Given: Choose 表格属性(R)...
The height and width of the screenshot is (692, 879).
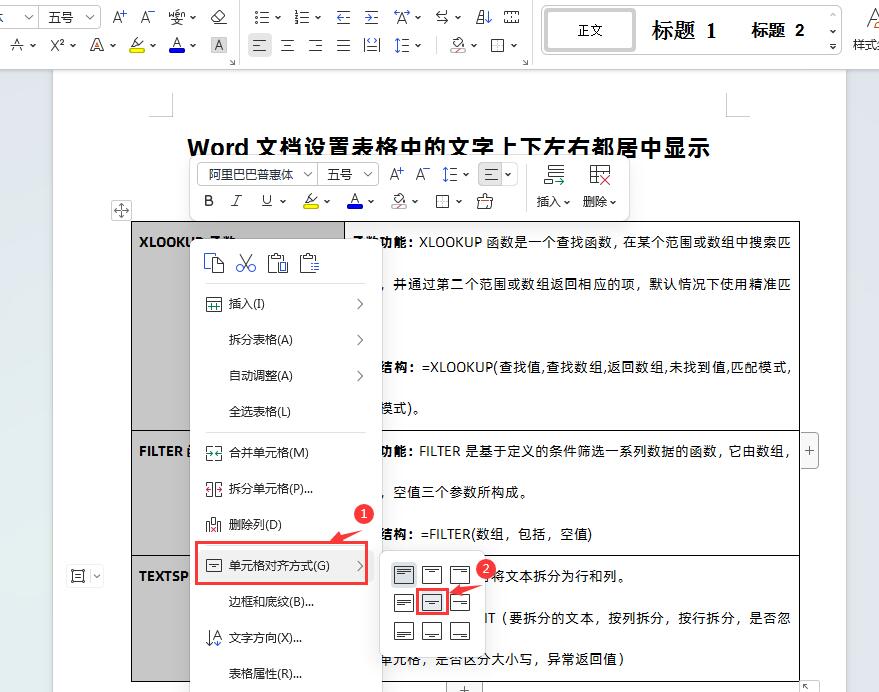Looking at the screenshot, I should (285, 673).
